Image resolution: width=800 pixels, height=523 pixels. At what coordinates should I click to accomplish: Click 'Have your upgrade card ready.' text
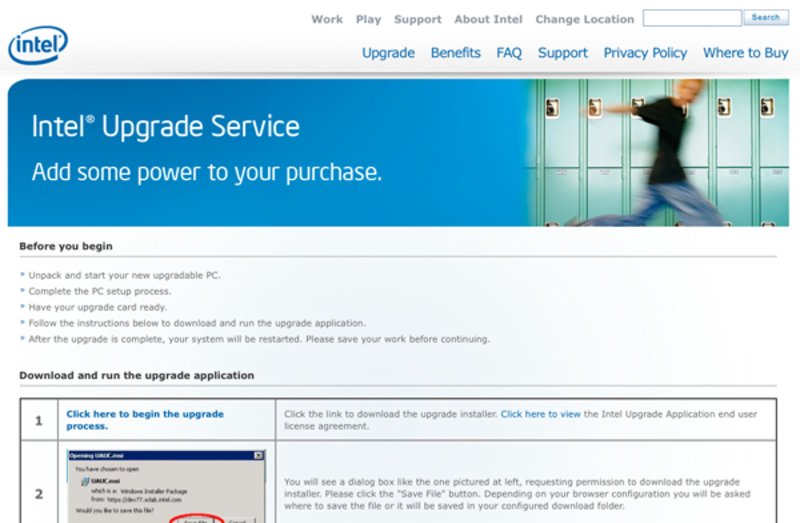pos(98,307)
